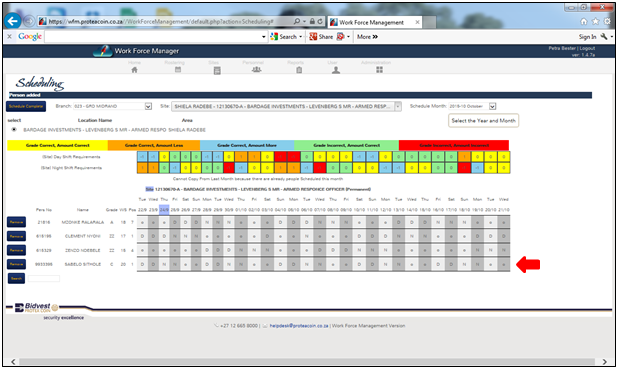Click the Pers No column header
The width and height of the screenshot is (617, 369).
pos(43,210)
